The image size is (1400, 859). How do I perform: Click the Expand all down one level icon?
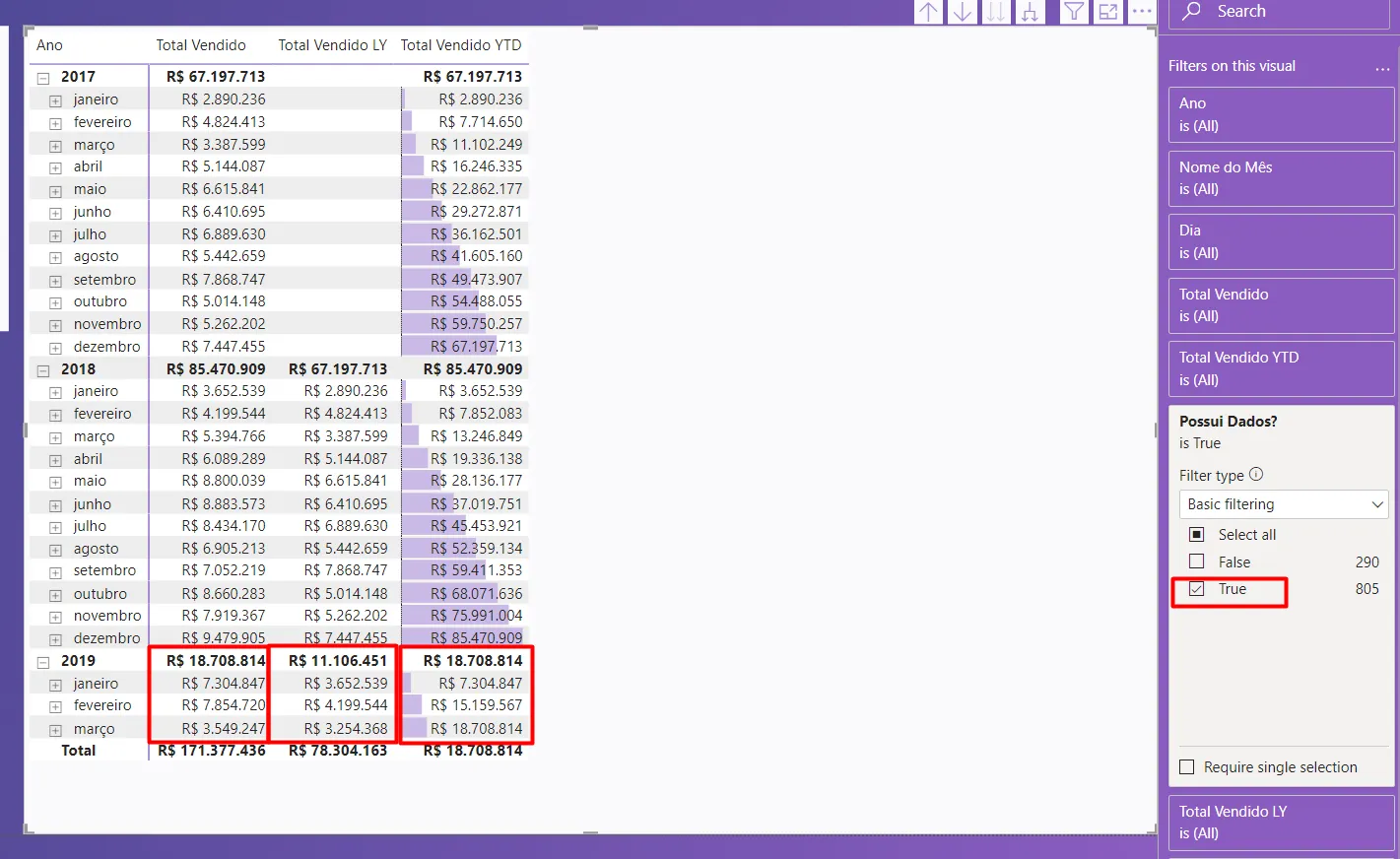[1030, 12]
